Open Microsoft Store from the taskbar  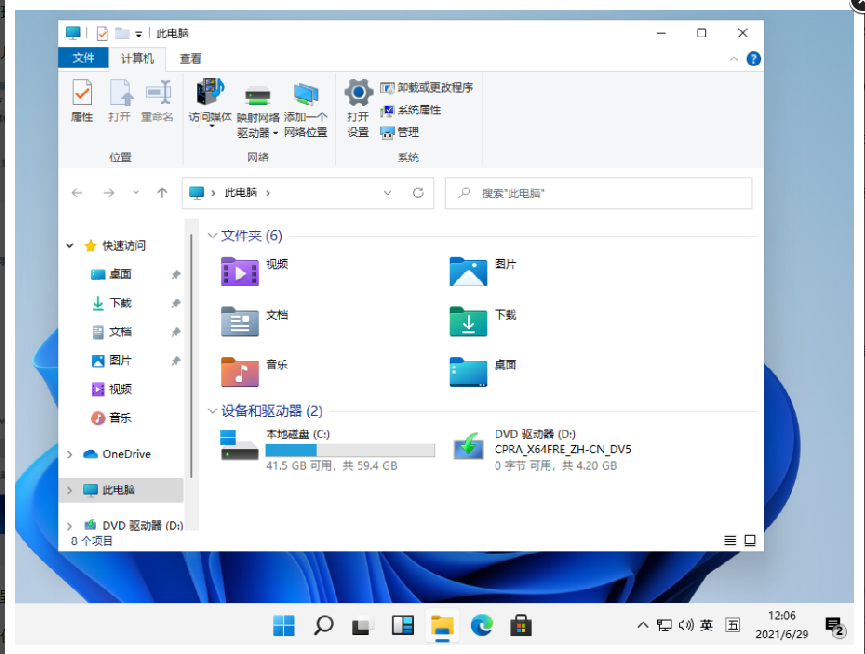[520, 625]
